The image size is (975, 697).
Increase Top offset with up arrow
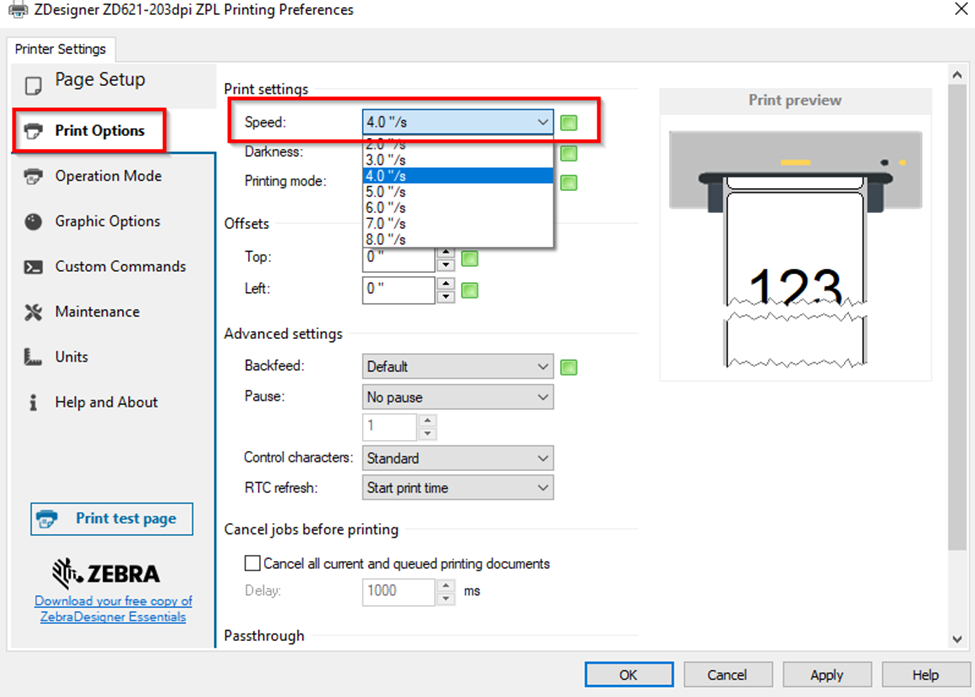click(445, 252)
